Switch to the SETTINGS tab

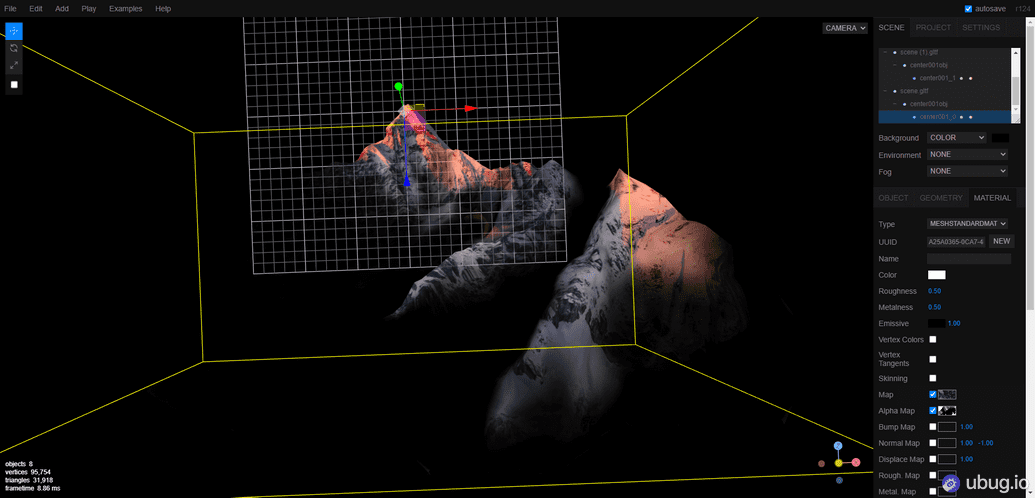pyautogui.click(x=981, y=28)
